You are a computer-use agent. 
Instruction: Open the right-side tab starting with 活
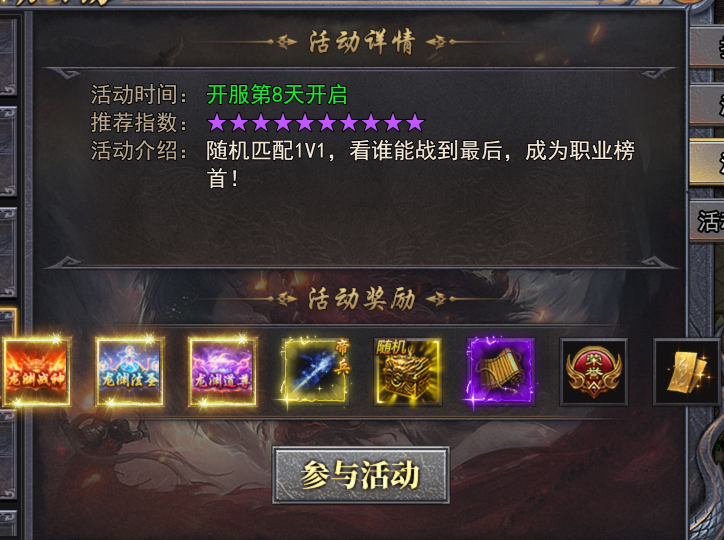[707, 221]
